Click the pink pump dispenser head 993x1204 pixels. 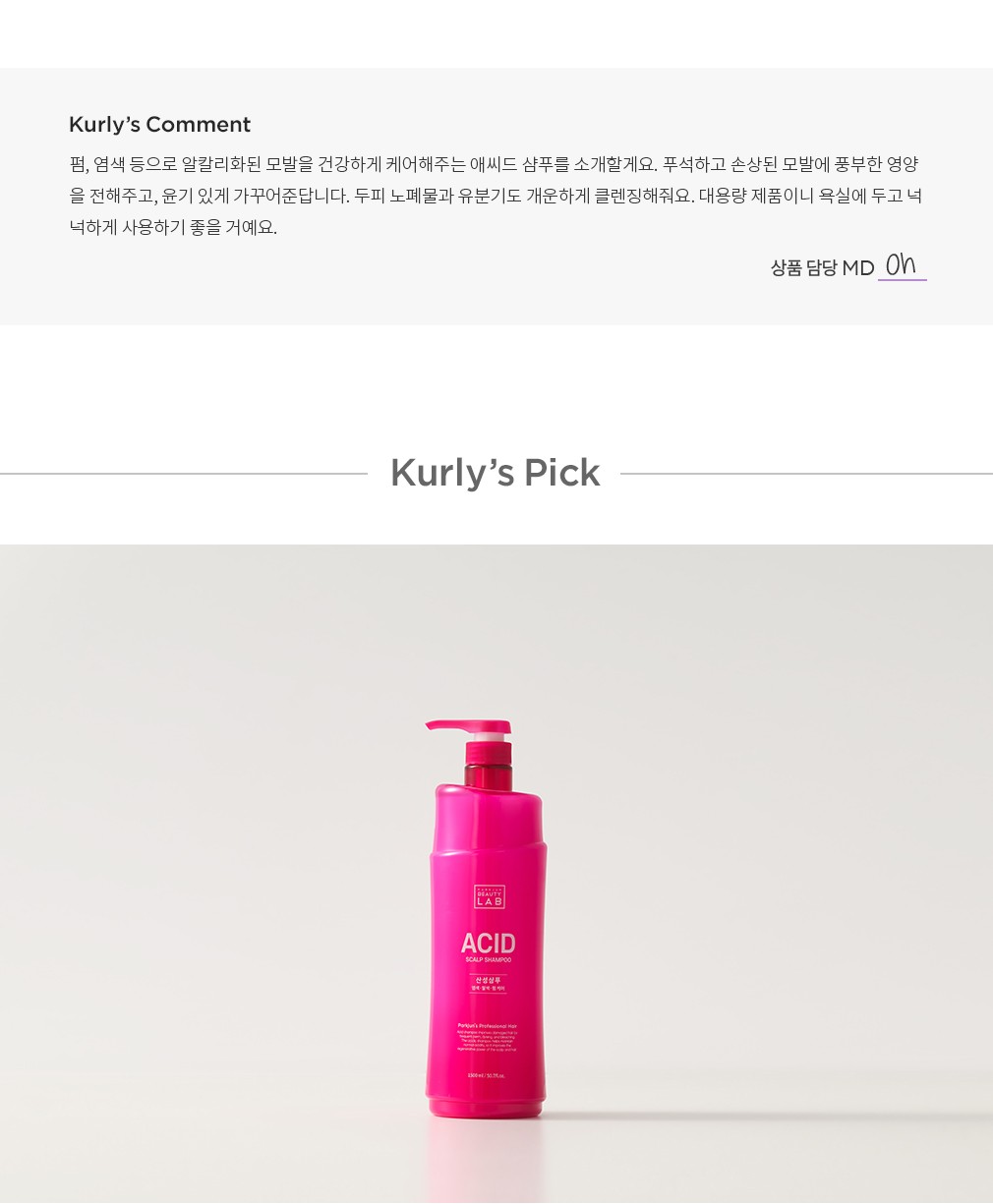point(468,729)
